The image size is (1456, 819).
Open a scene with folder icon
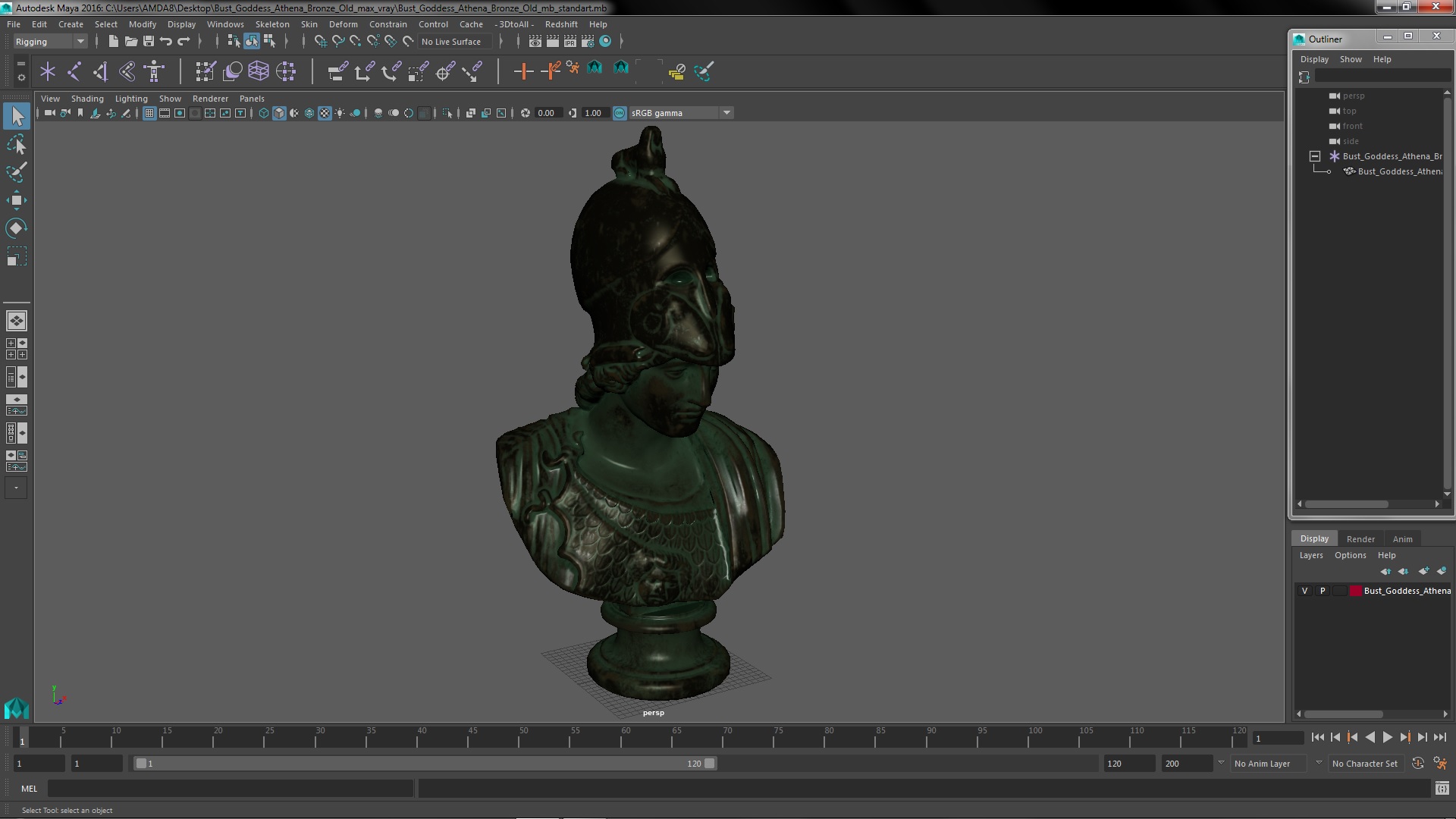click(130, 41)
